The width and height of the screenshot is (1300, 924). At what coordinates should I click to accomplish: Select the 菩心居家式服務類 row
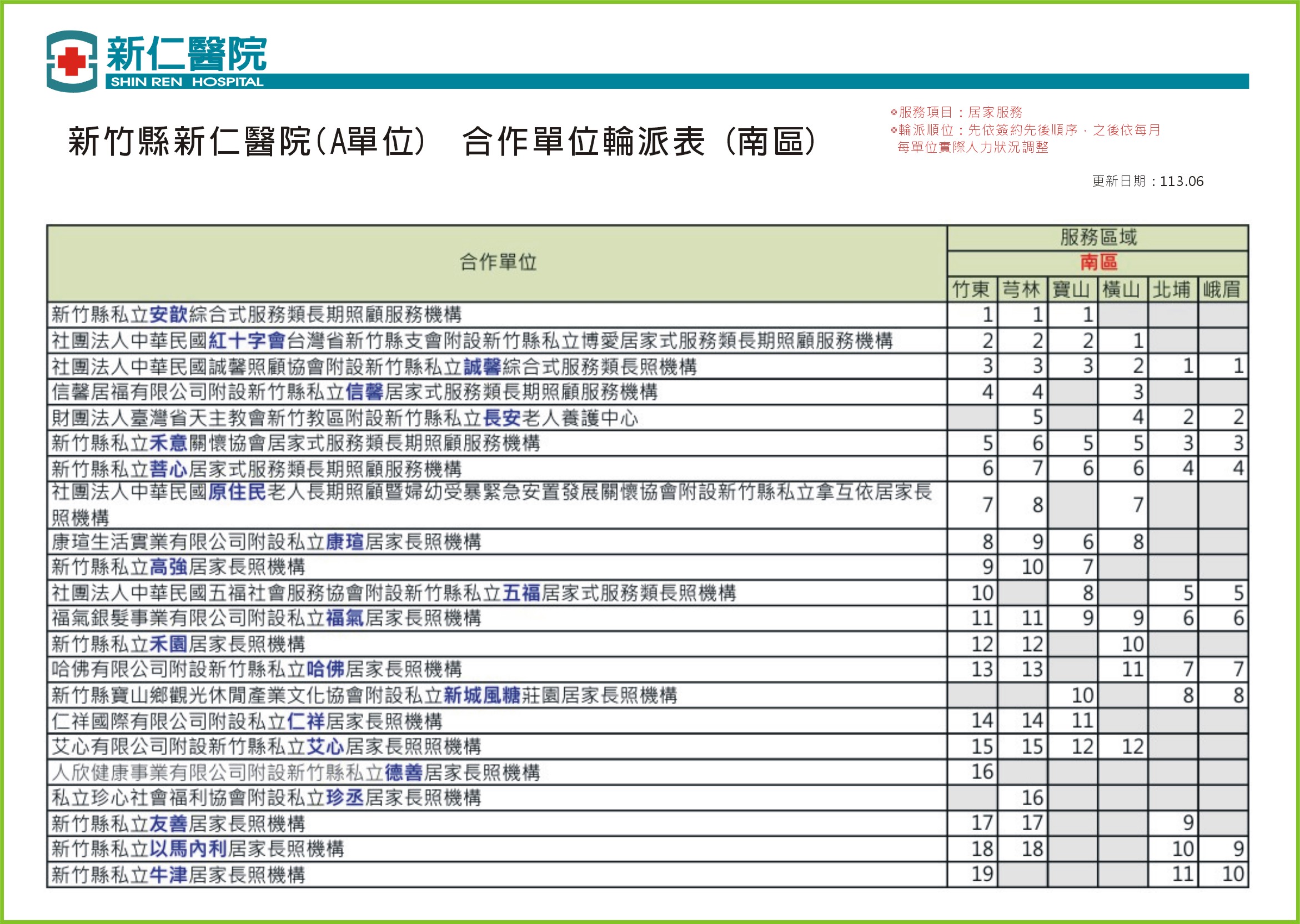point(648,469)
